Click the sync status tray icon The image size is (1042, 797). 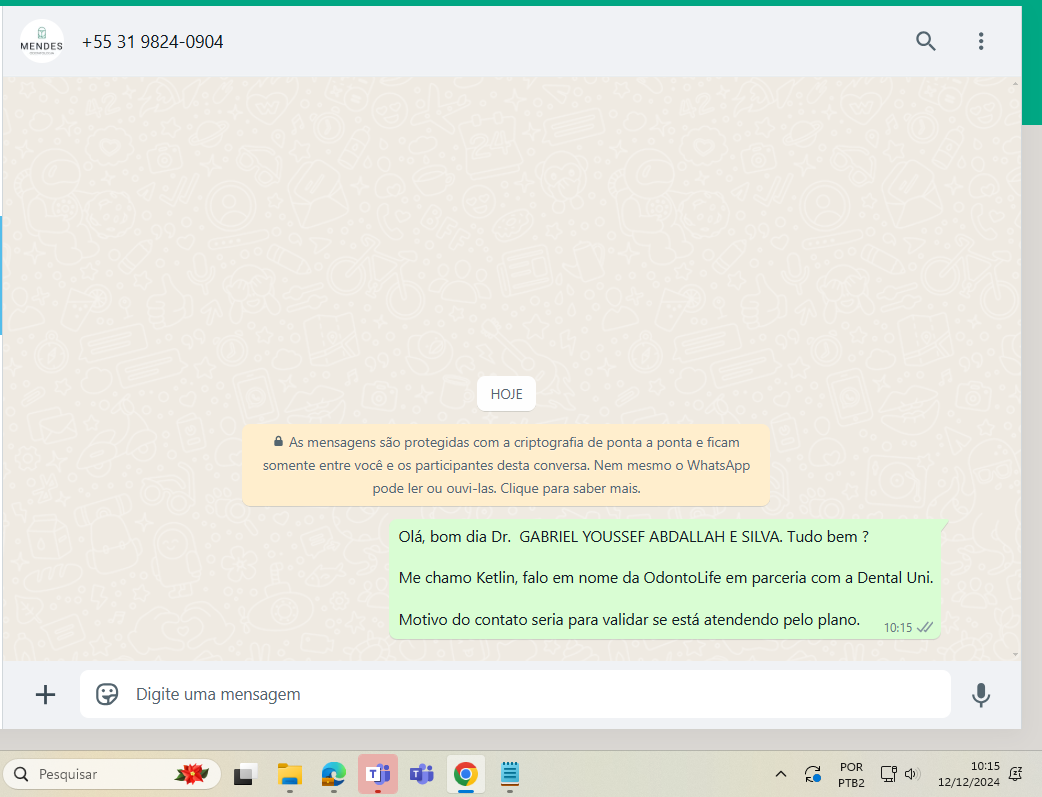coord(813,774)
